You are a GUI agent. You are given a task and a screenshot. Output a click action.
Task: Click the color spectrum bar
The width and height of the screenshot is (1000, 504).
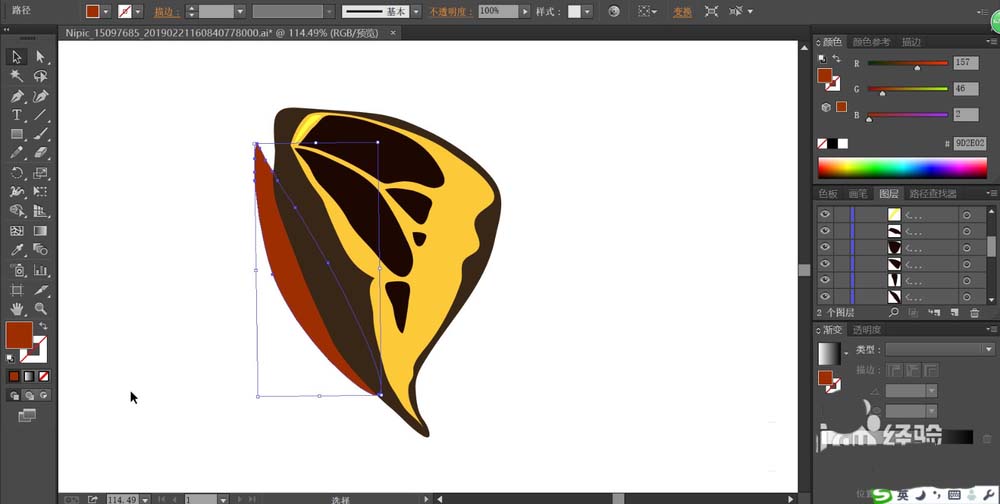[902, 168]
